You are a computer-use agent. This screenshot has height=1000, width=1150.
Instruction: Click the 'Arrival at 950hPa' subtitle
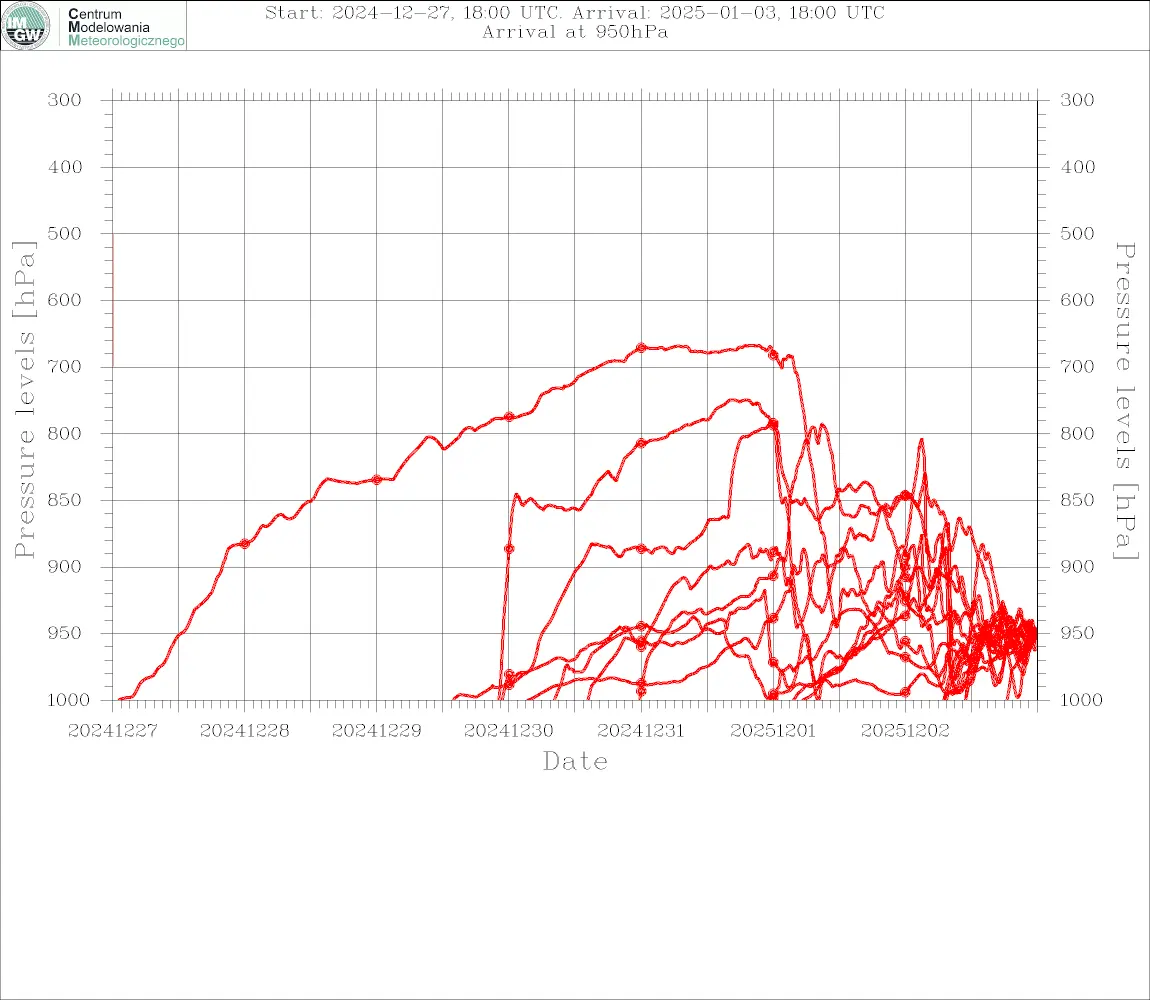pyautogui.click(x=575, y=32)
